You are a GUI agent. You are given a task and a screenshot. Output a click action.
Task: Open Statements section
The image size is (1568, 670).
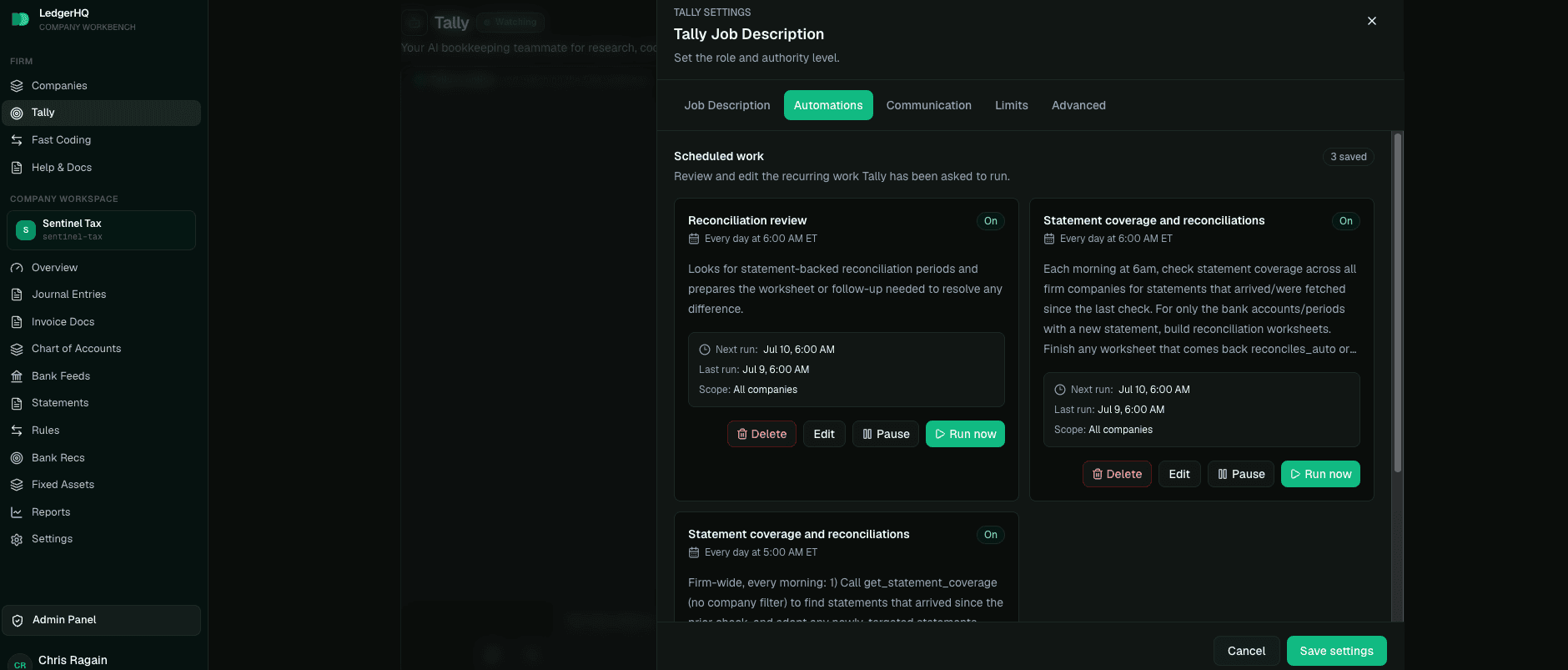pos(101,403)
